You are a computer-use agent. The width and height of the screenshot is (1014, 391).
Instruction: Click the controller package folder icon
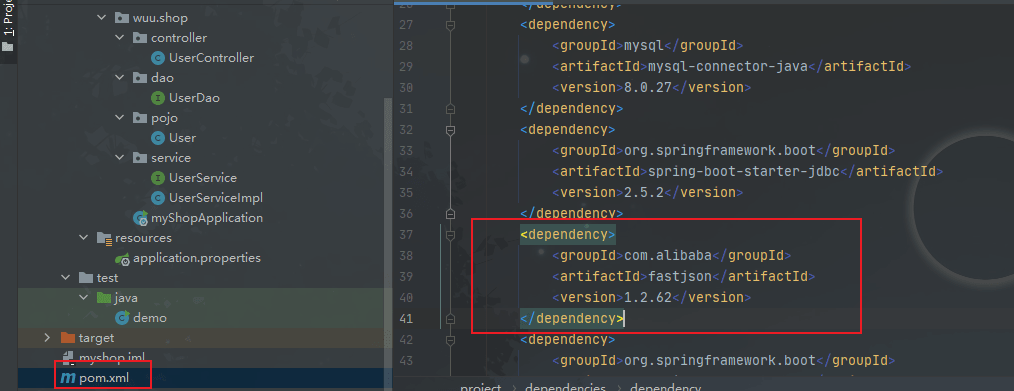pos(140,38)
